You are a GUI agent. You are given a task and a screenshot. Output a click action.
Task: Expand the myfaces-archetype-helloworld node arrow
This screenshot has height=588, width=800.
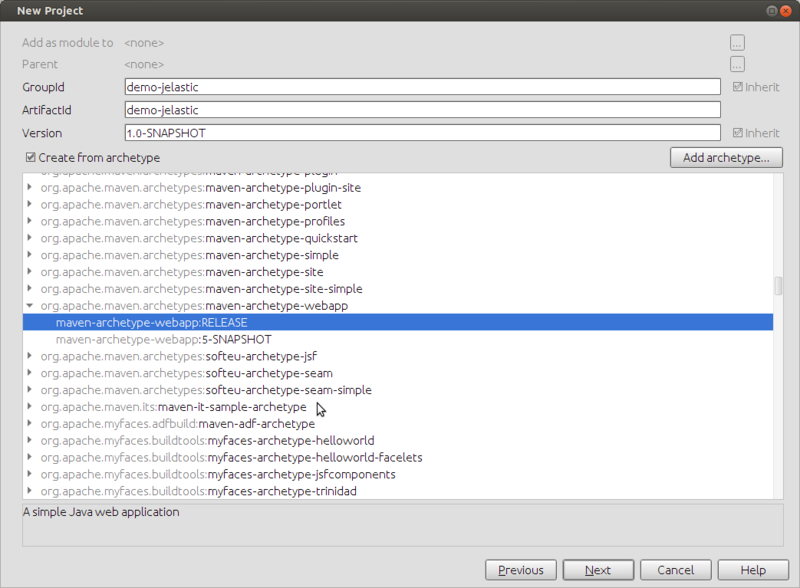click(x=30, y=440)
